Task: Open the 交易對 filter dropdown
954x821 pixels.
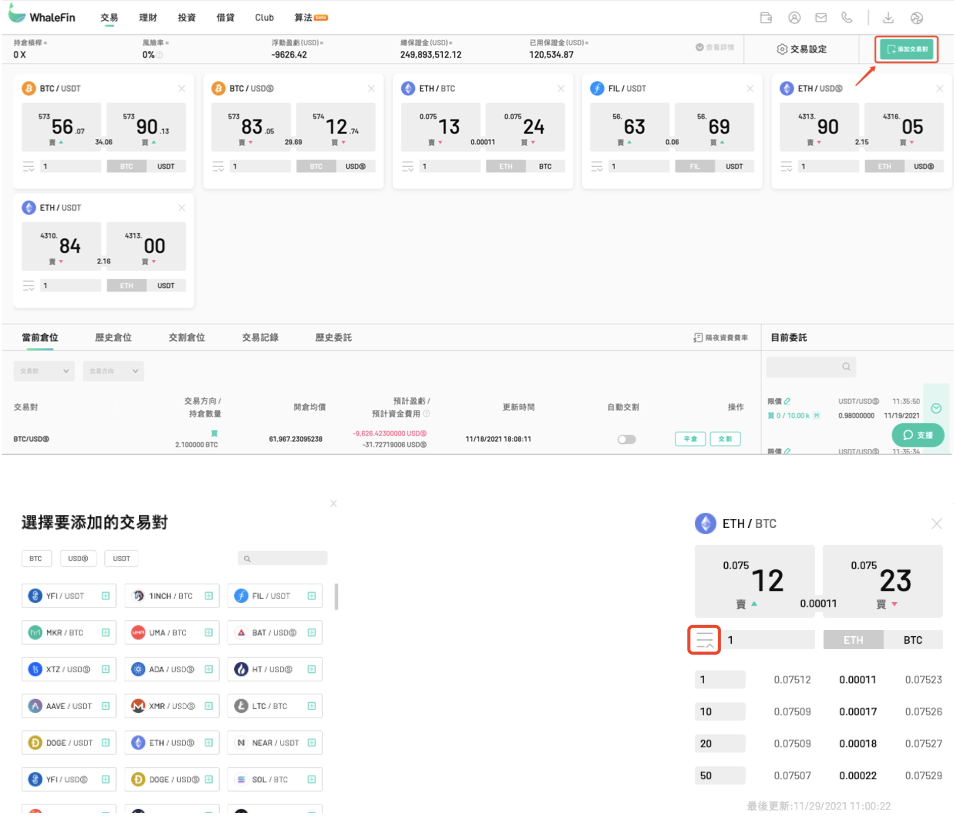Action: pyautogui.click(x=44, y=371)
